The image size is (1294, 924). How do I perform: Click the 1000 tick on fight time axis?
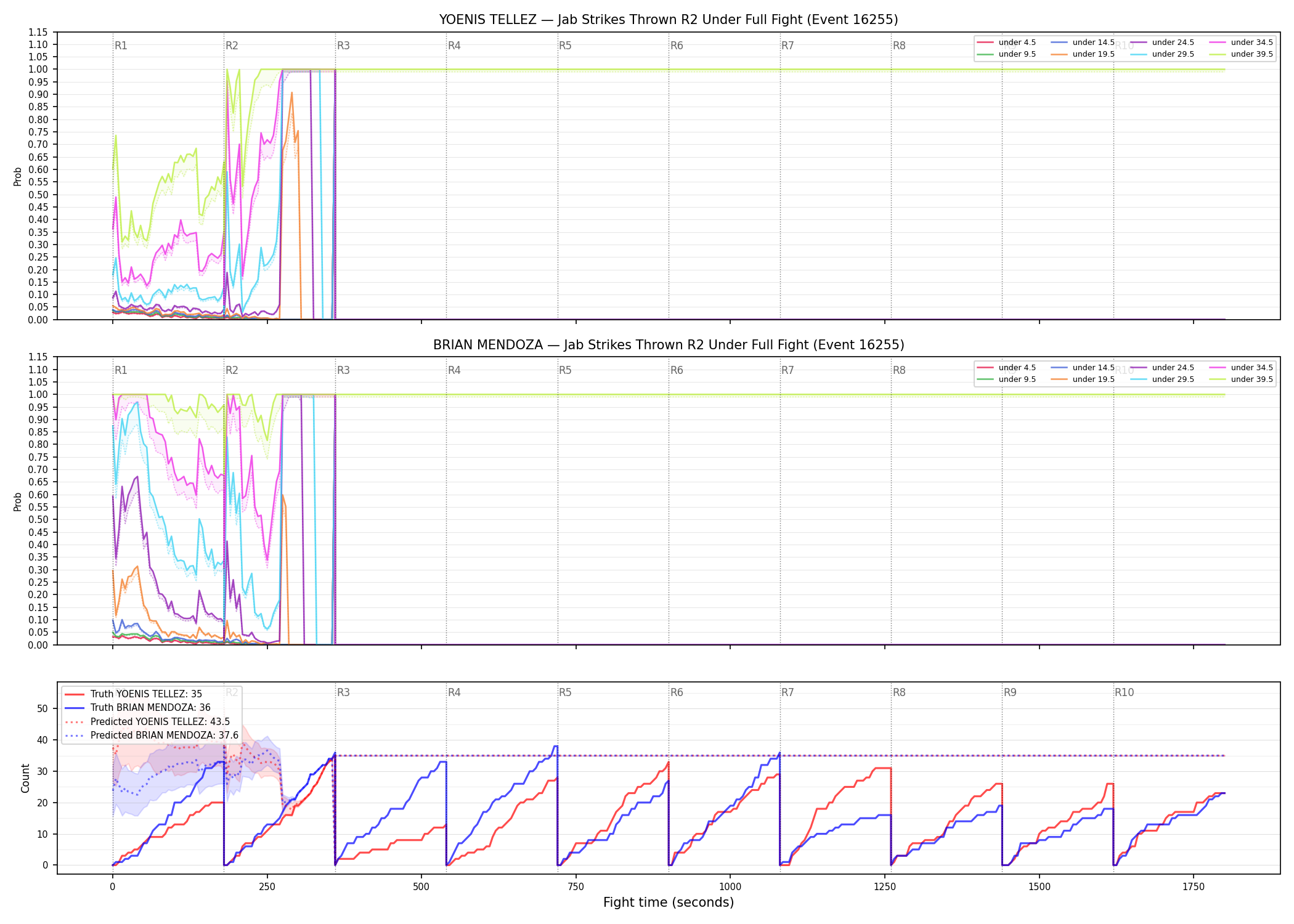coord(730,887)
